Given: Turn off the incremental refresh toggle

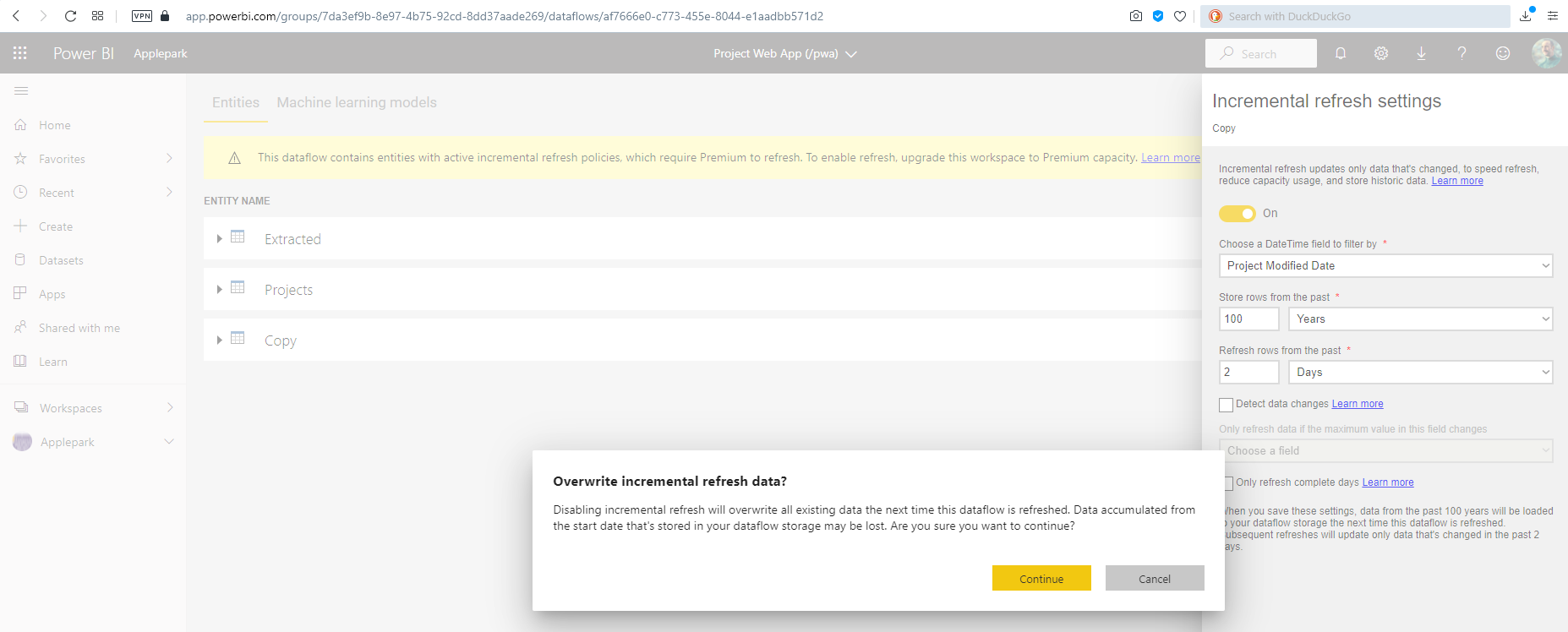Looking at the screenshot, I should (x=1237, y=214).
